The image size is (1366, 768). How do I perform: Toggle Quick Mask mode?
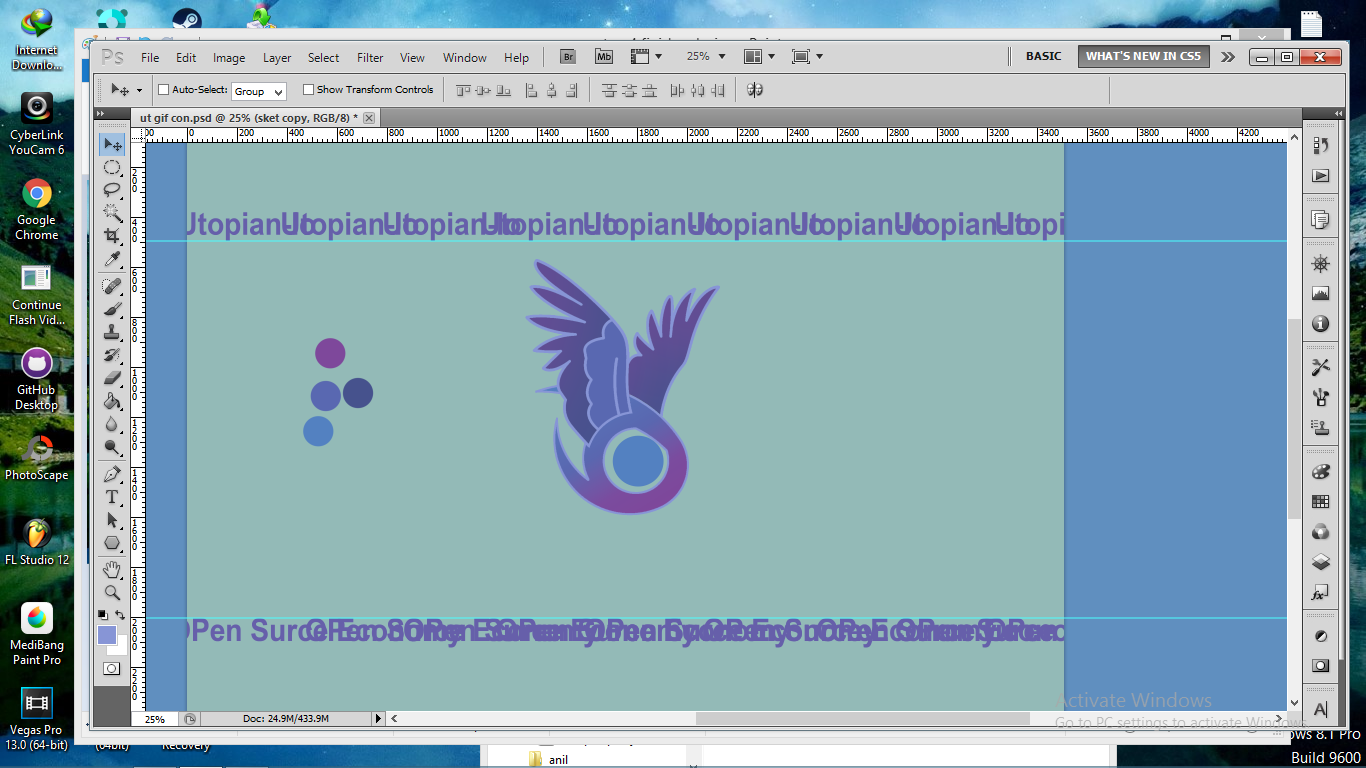pyautogui.click(x=112, y=669)
